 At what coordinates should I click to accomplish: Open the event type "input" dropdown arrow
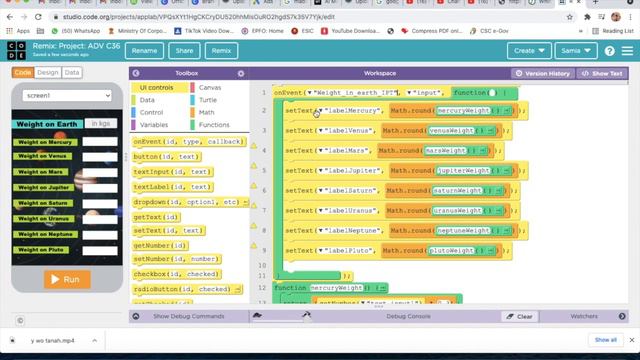coord(409,93)
